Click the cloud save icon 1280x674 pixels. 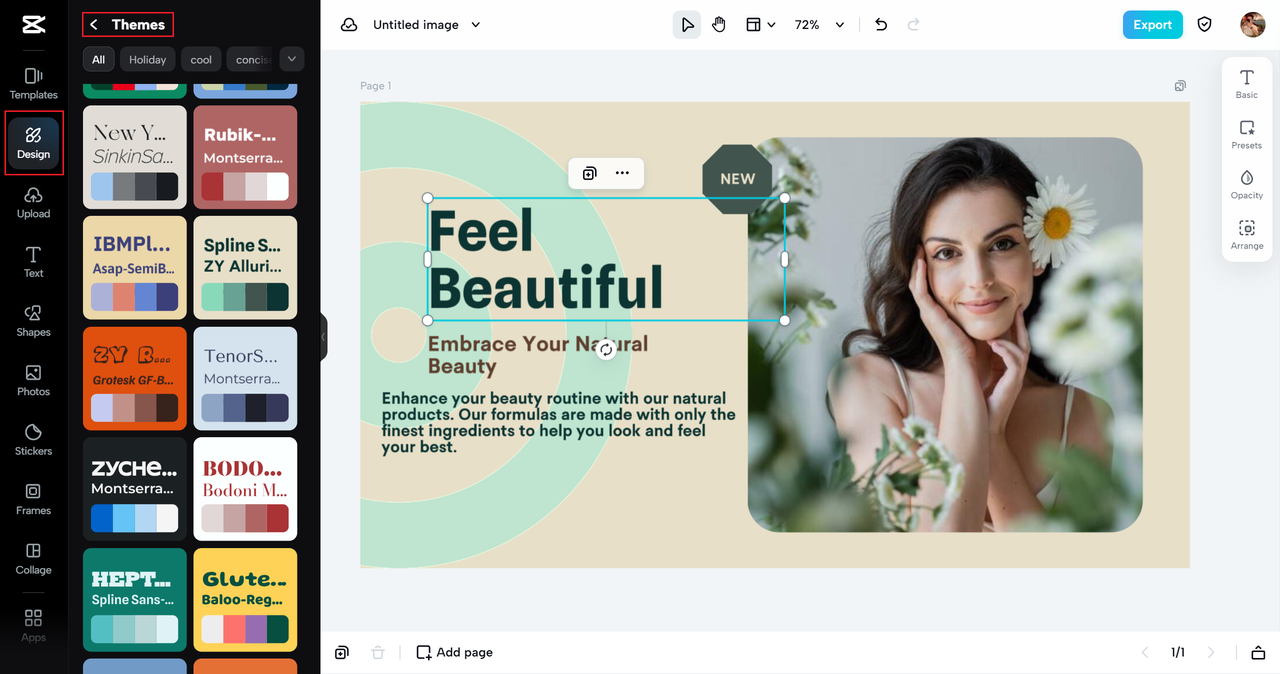coord(349,25)
